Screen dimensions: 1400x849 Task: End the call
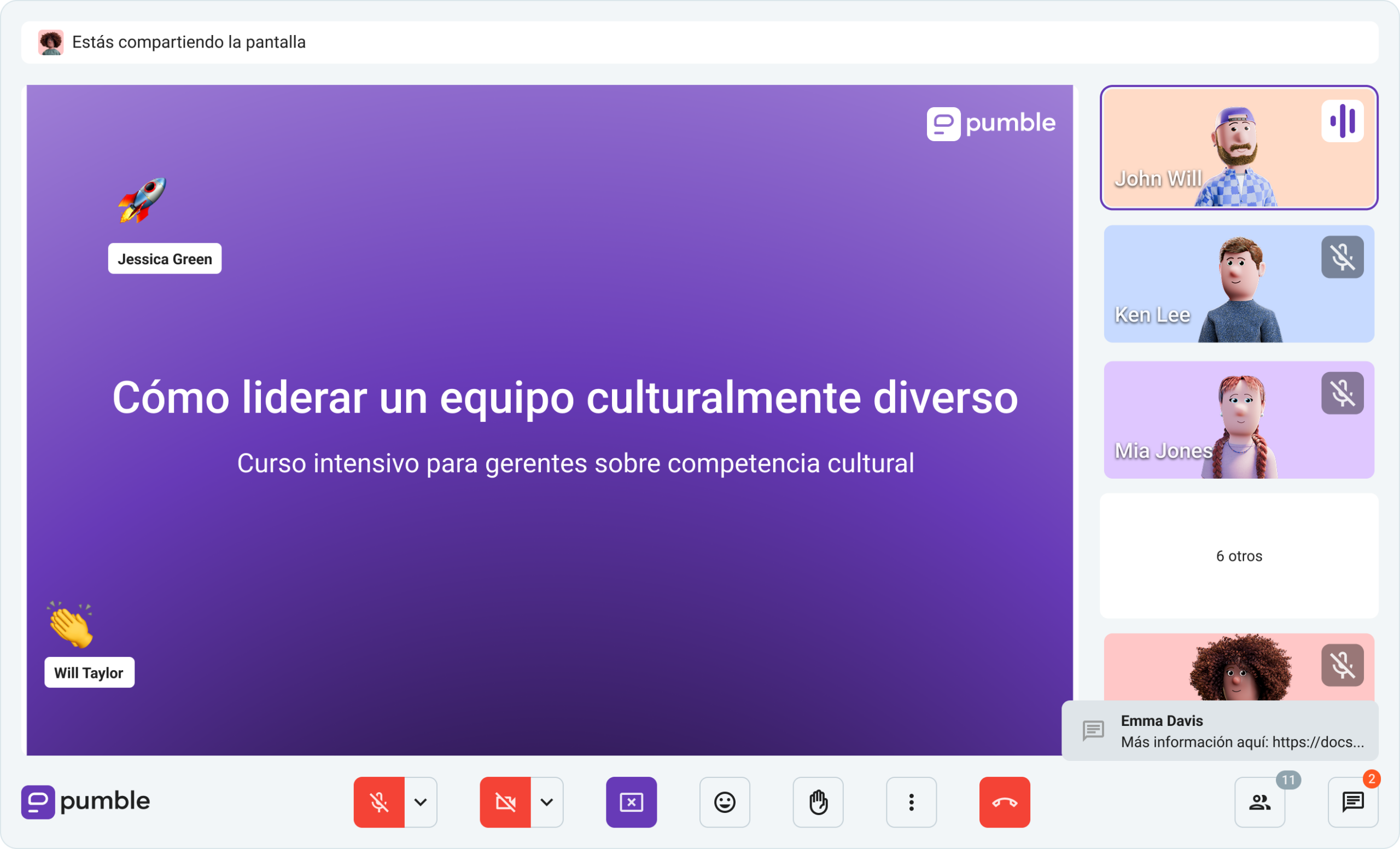[1004, 802]
